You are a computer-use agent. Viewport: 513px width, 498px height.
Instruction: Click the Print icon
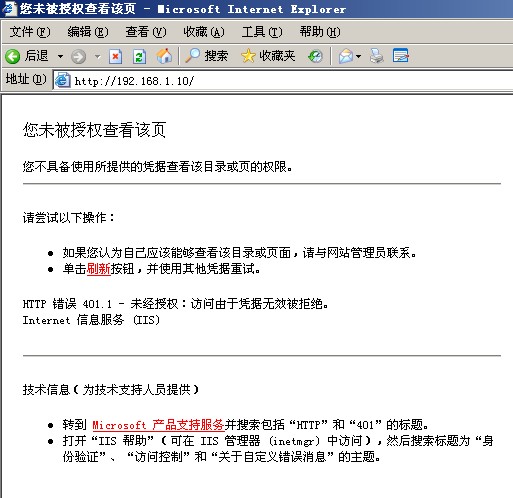click(377, 56)
